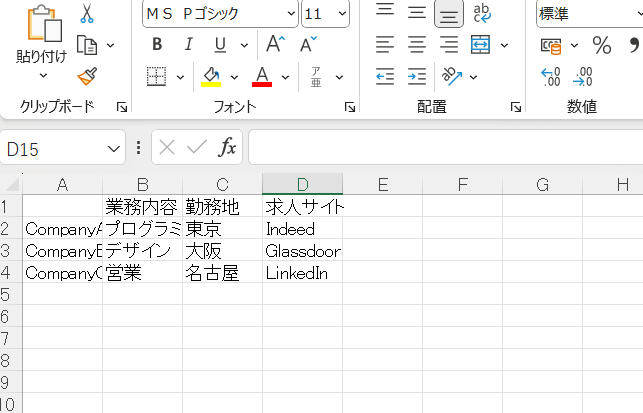Image resolution: width=643 pixels, height=413 pixels.
Task: Toggle wrap text in cell
Action: click(x=482, y=13)
